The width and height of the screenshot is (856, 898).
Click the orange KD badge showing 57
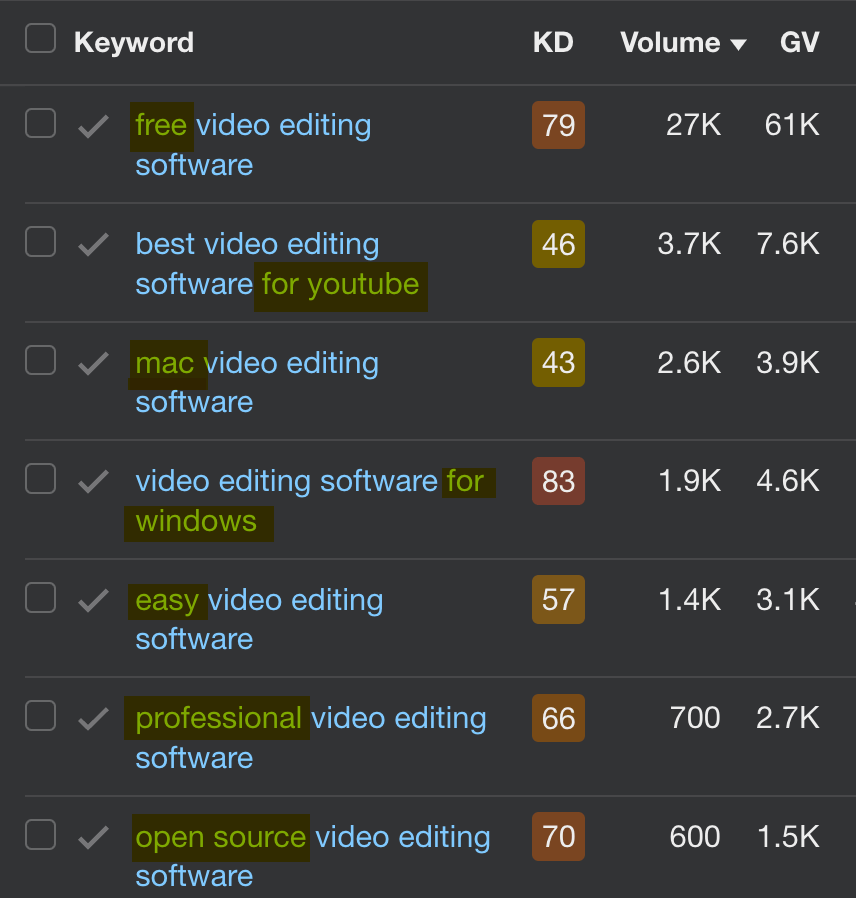point(558,599)
